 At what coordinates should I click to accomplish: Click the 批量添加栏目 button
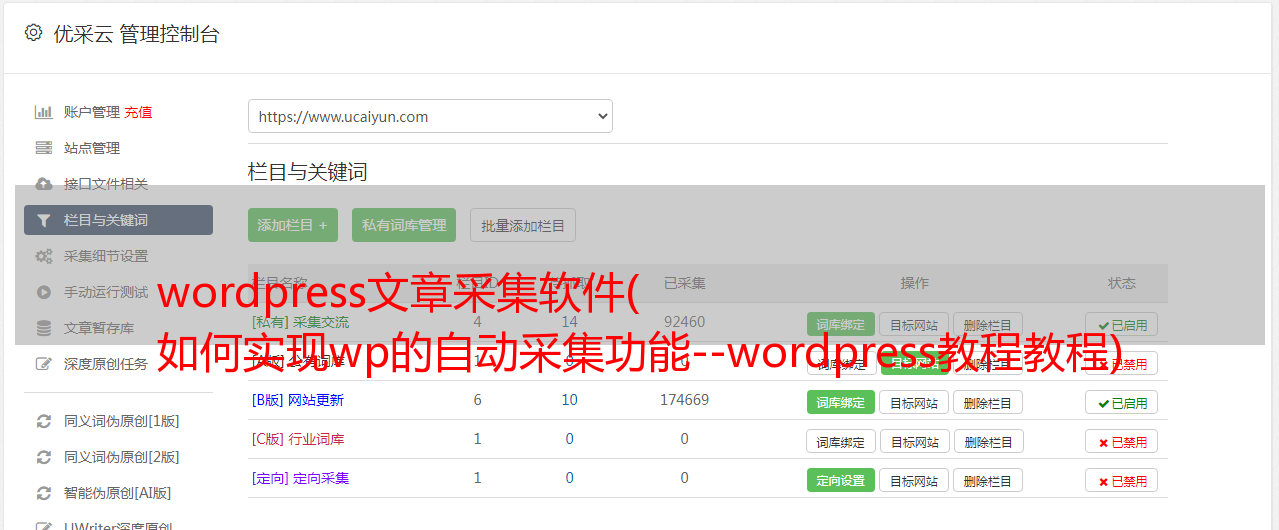523,225
